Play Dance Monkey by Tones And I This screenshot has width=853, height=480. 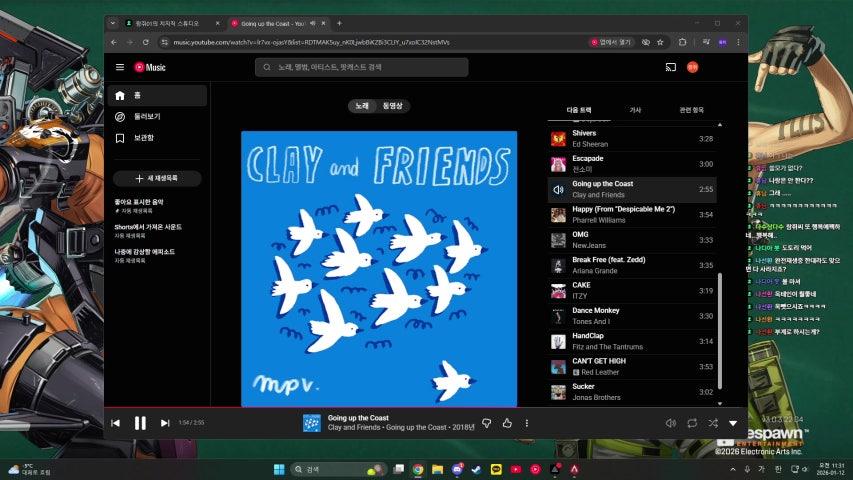632,316
